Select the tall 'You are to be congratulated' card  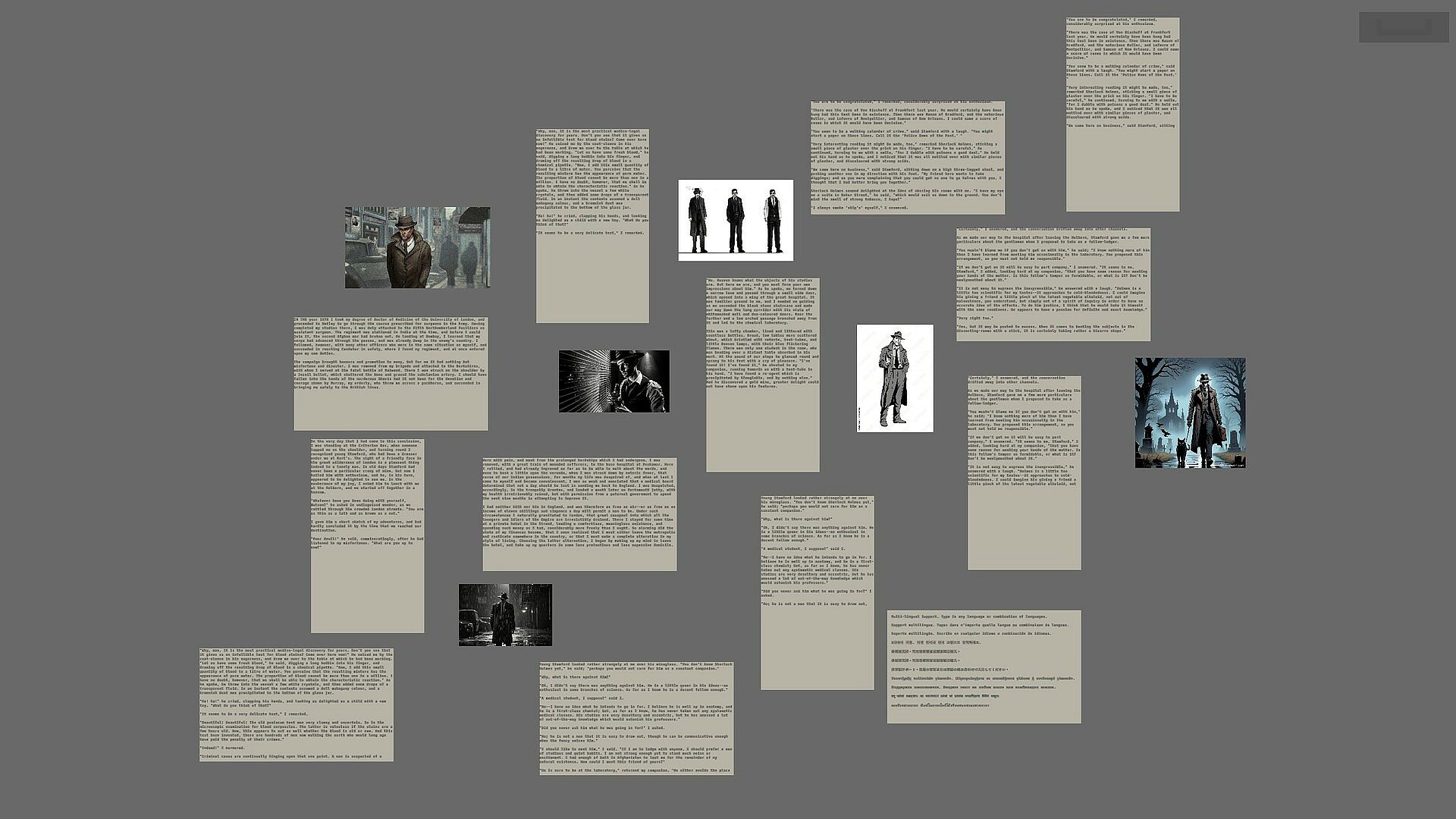[1122, 115]
